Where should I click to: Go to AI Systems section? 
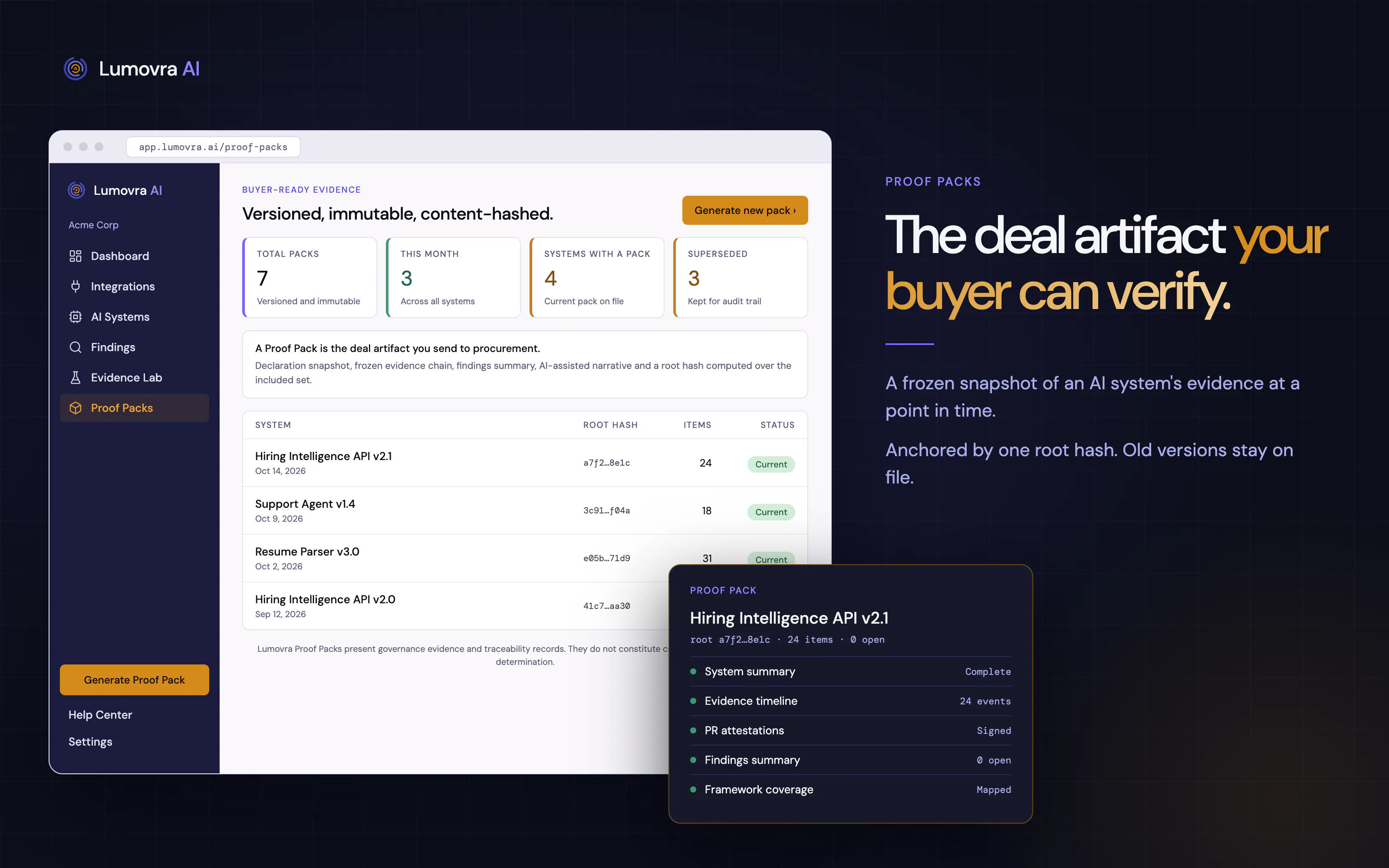[x=134, y=317]
